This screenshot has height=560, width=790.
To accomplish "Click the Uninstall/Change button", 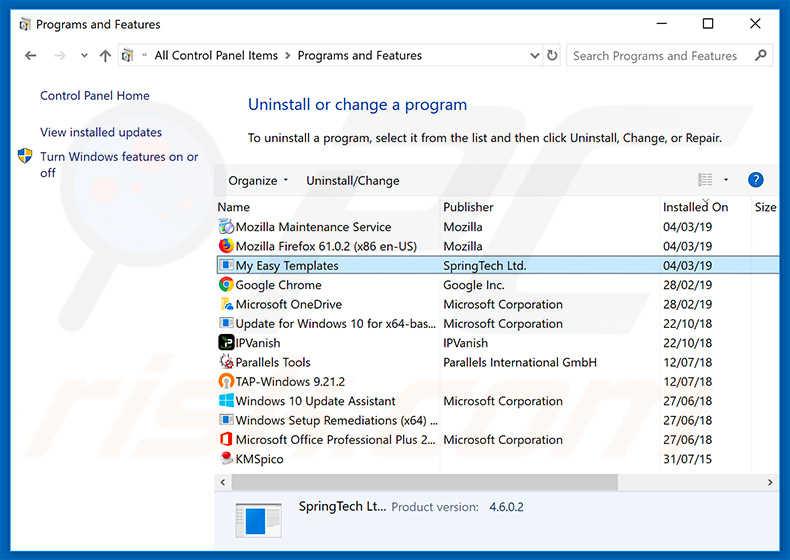I will [x=353, y=180].
